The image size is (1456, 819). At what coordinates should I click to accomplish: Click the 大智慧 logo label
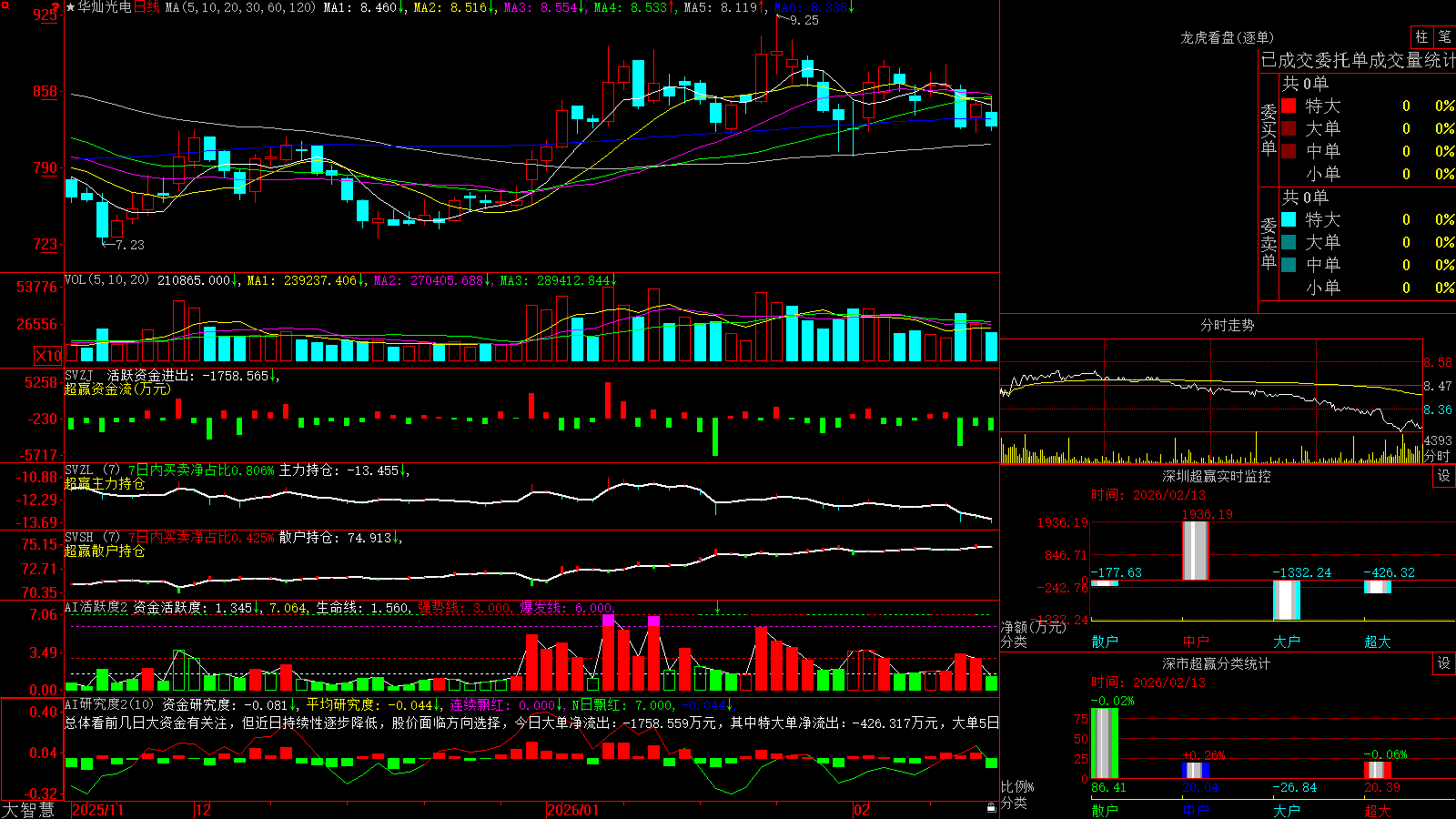(x=28, y=810)
